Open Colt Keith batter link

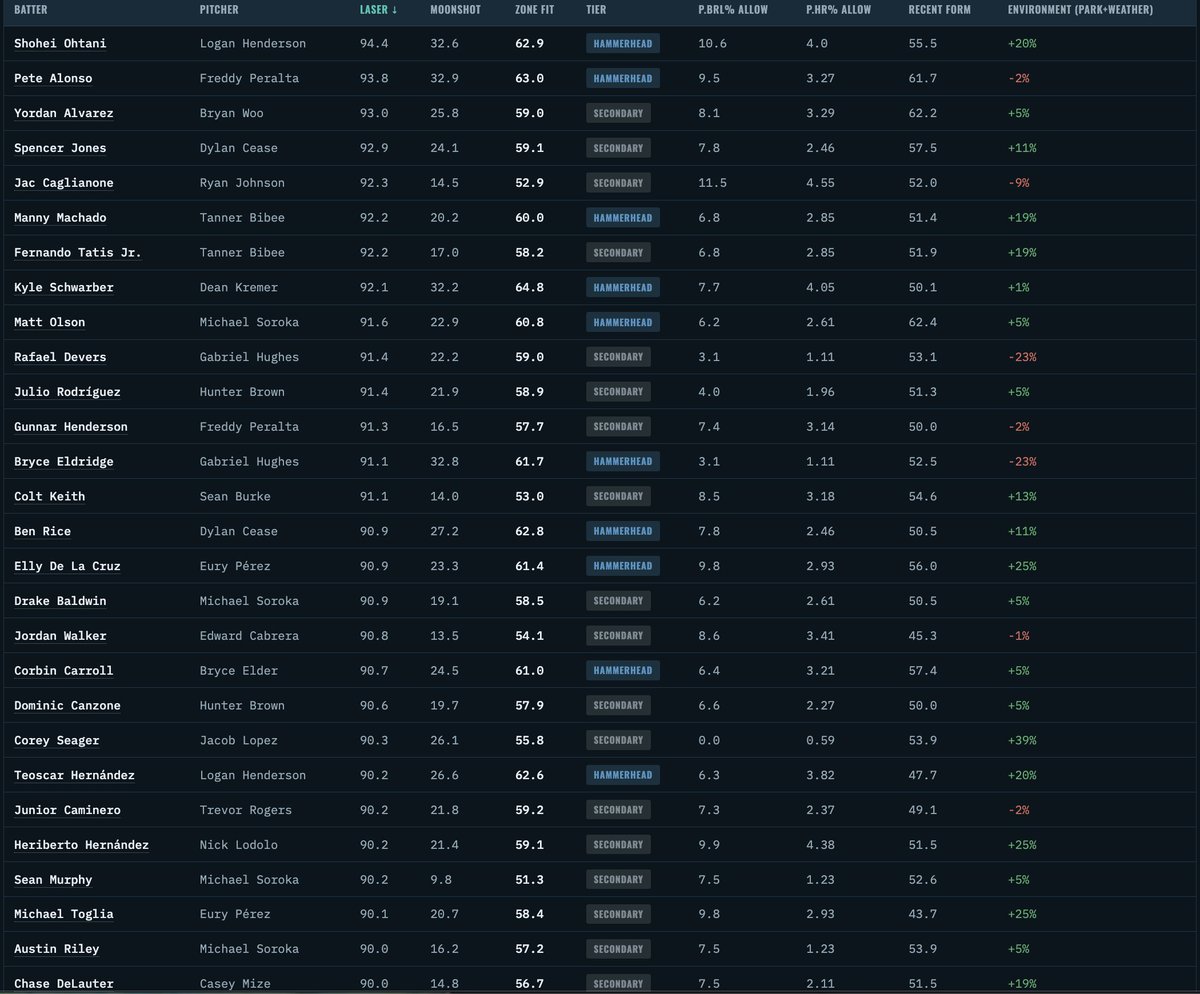click(50, 497)
